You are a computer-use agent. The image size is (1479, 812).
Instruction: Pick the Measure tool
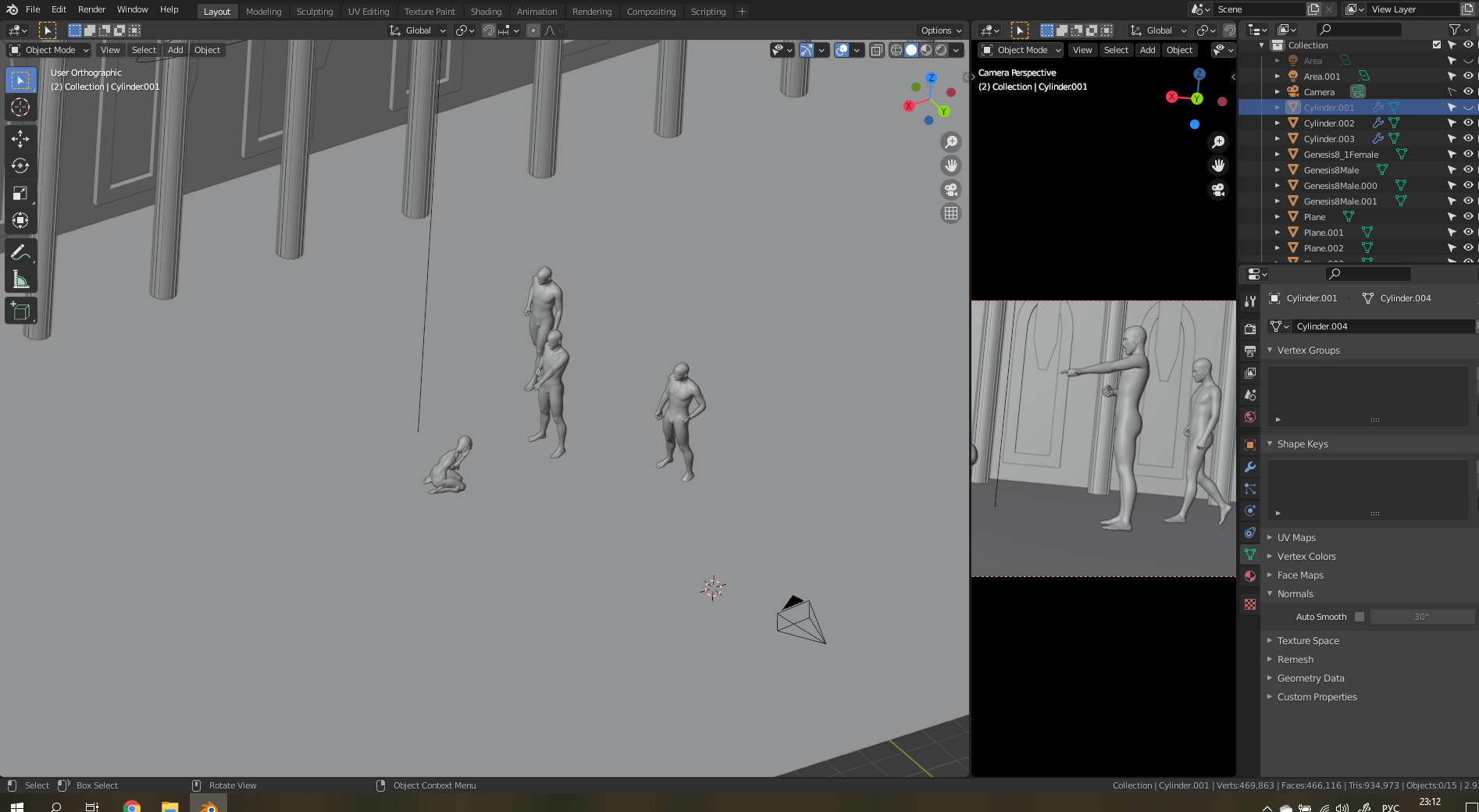pyautogui.click(x=20, y=280)
